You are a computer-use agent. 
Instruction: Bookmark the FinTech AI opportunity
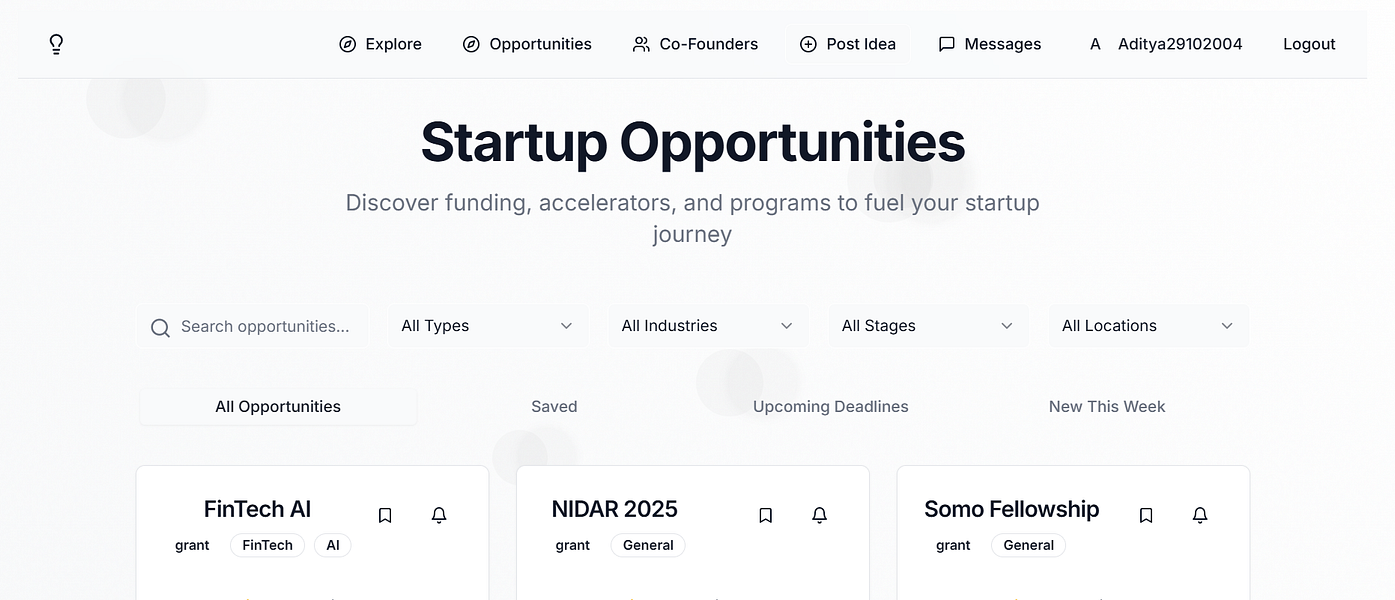[x=385, y=515]
